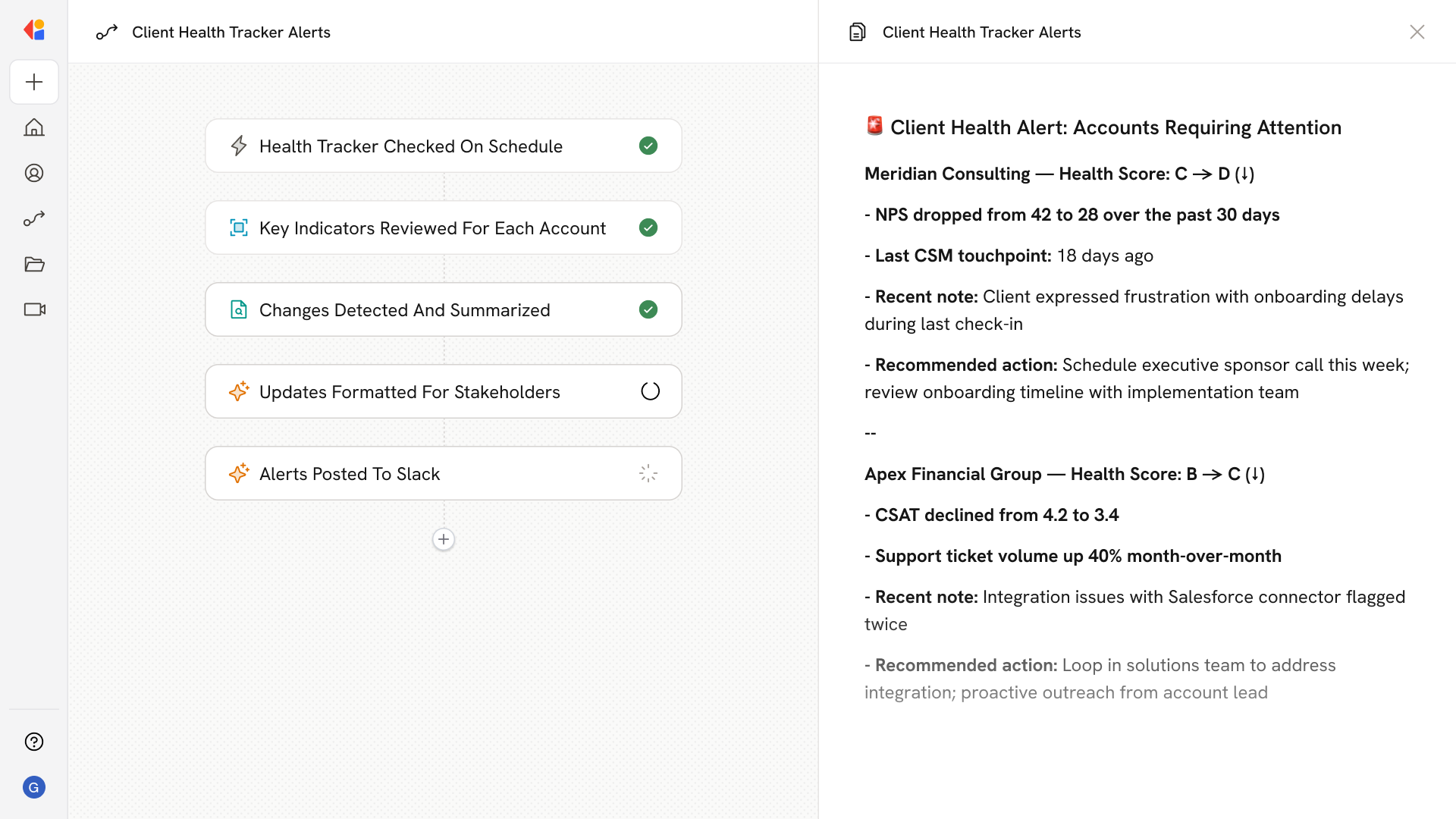This screenshot has height=819, width=1456.
Task: Open the workflow icon in the left sidebar
Action: pyautogui.click(x=34, y=218)
